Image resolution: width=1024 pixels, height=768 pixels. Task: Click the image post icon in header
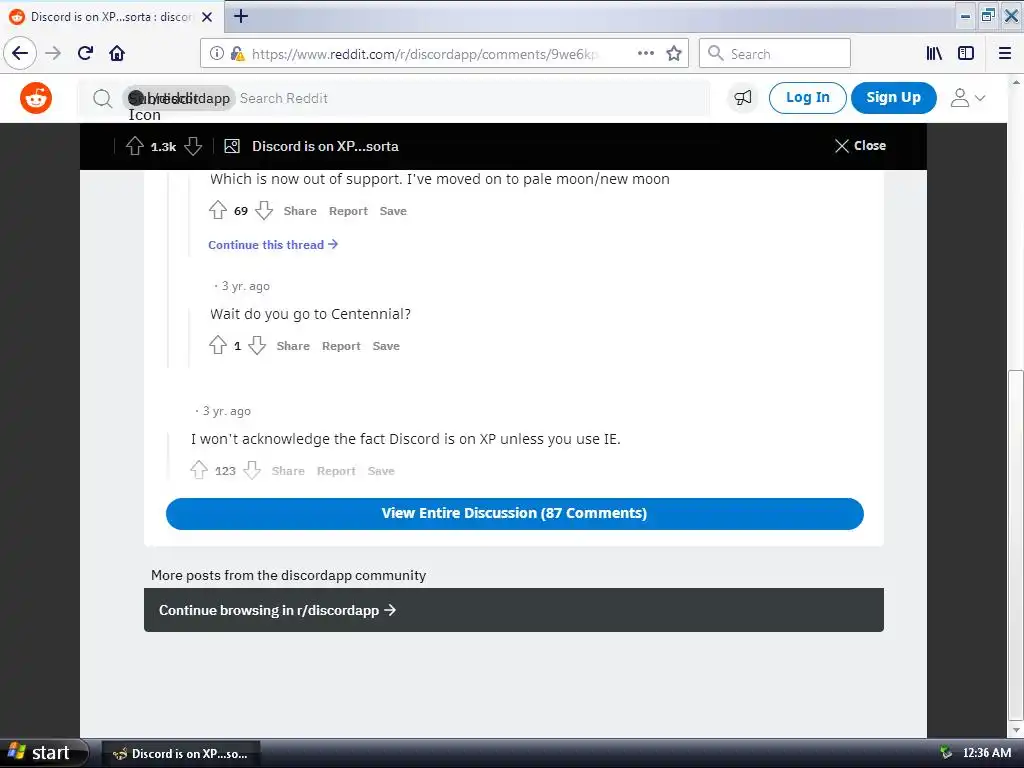(232, 146)
